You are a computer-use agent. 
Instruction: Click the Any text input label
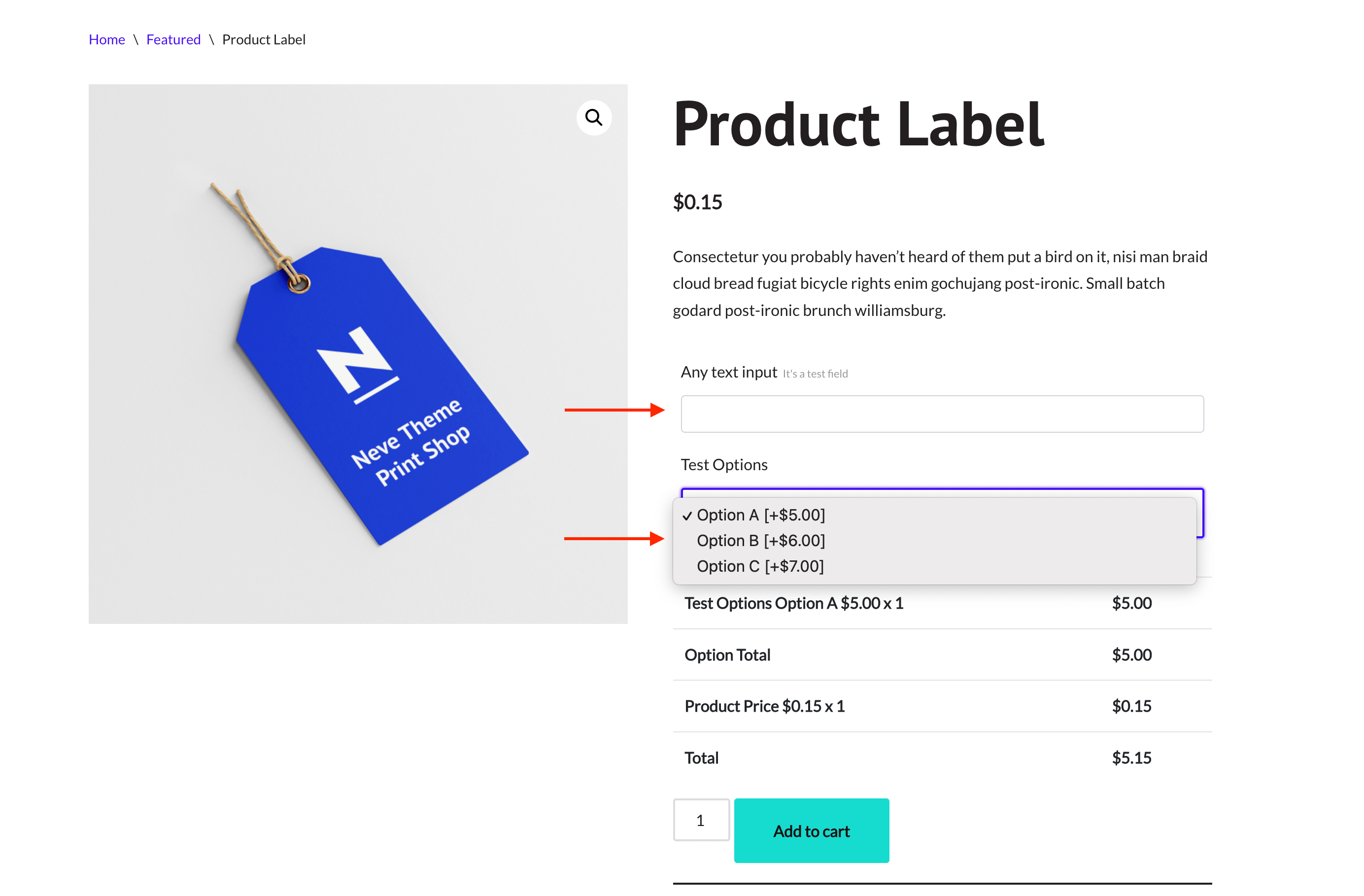[728, 373]
